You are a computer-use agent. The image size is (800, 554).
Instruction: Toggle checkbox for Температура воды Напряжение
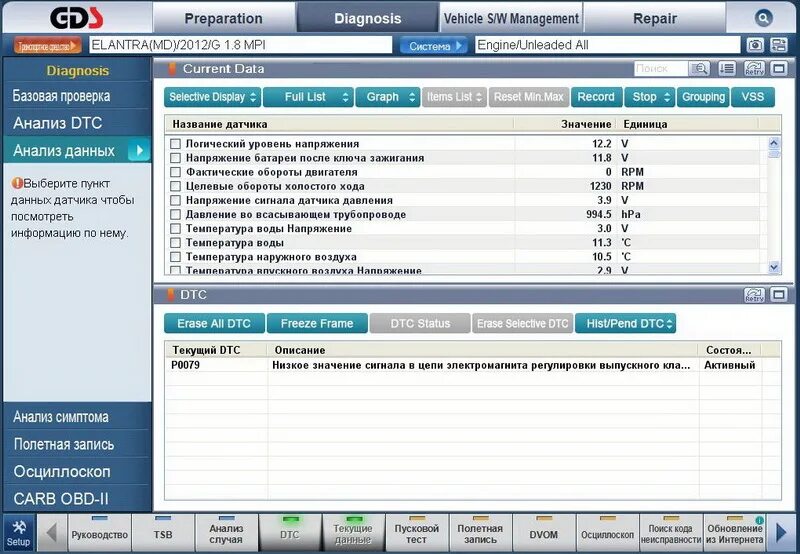coord(176,229)
